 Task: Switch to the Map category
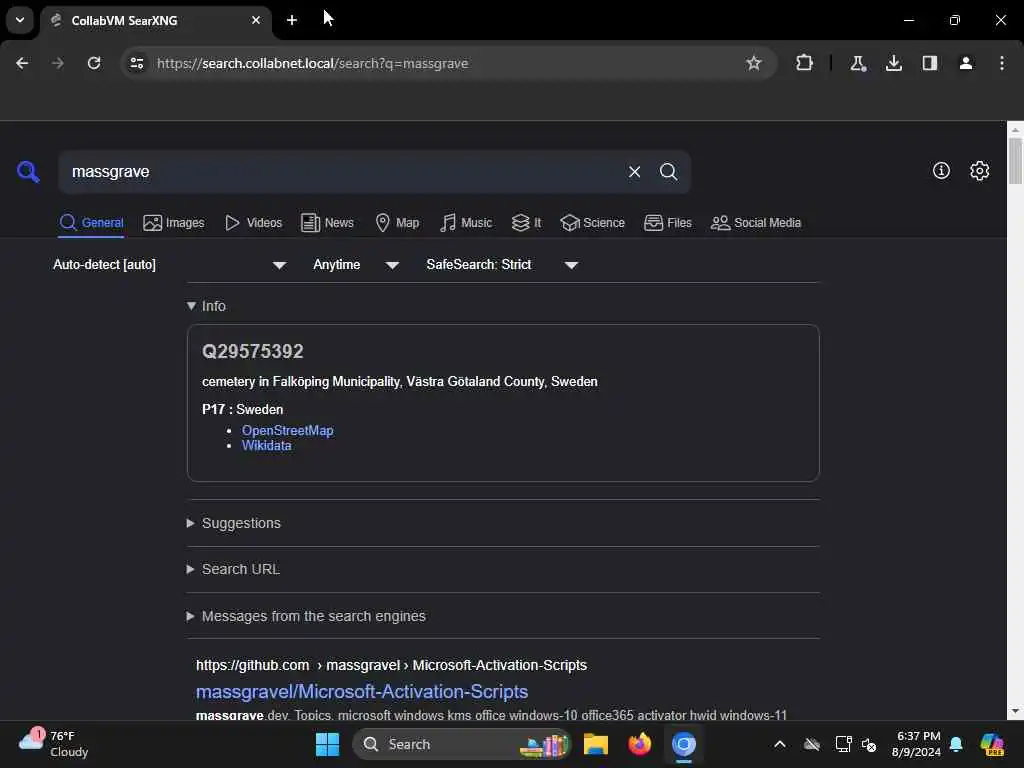[x=397, y=223]
